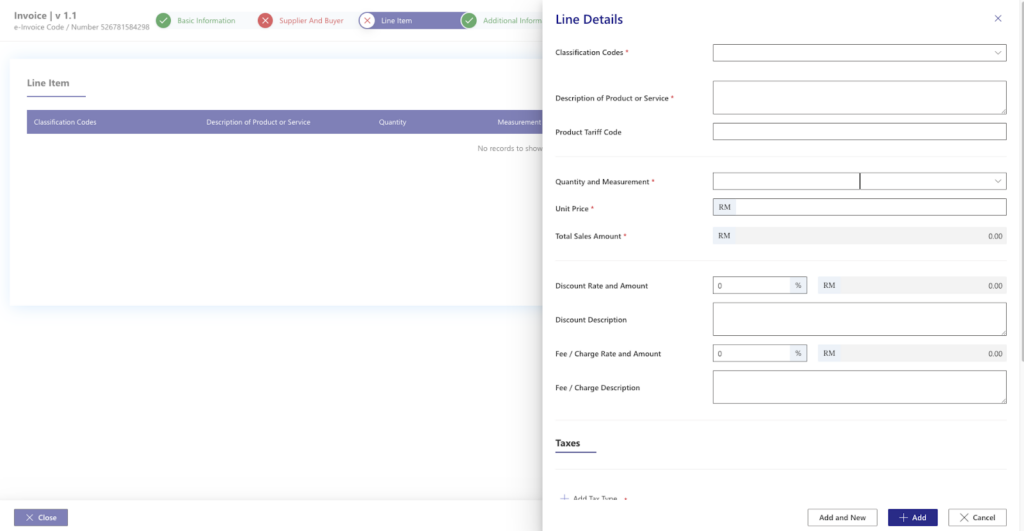Click the green checkmark icon for Basic Information

coord(163,21)
